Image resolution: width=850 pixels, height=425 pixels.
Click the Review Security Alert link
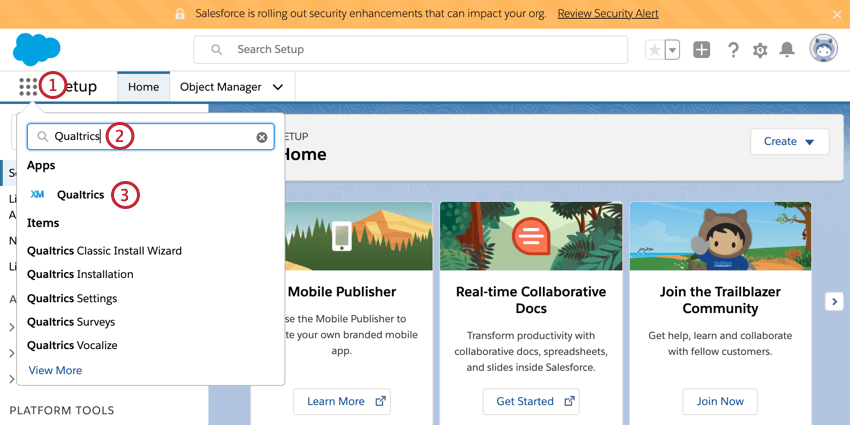point(607,14)
